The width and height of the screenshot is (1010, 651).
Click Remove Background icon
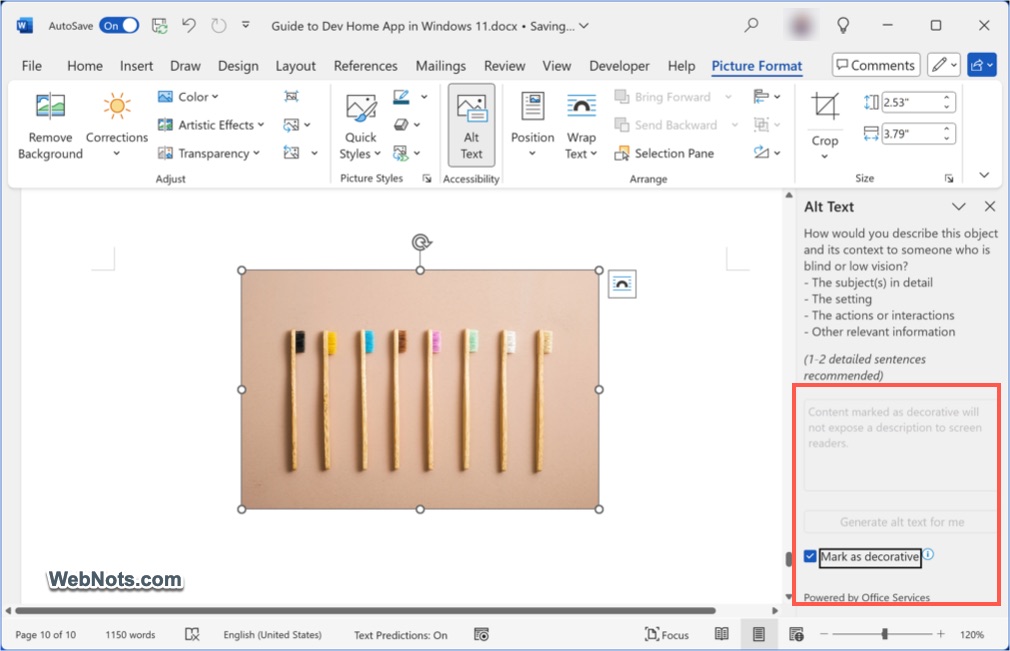[x=50, y=106]
